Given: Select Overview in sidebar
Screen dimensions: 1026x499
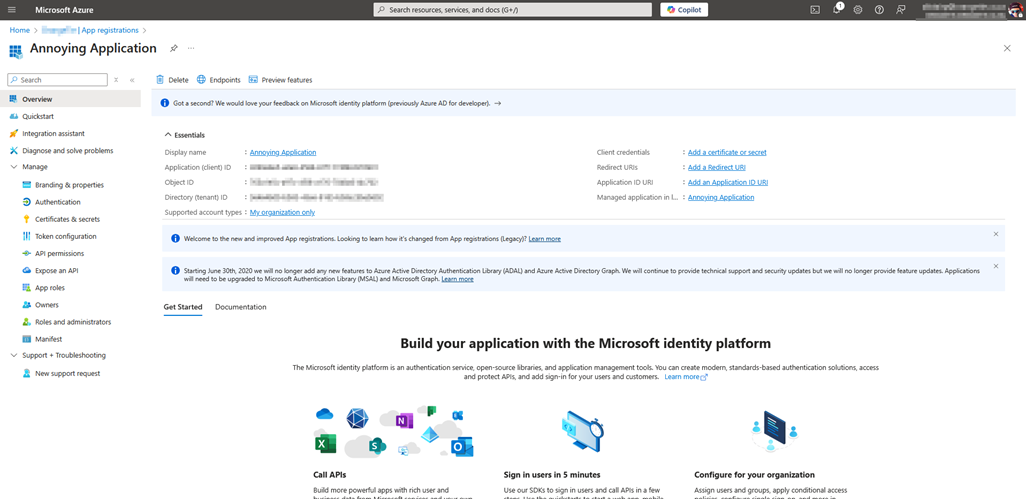Looking at the screenshot, I should [x=71, y=99].
